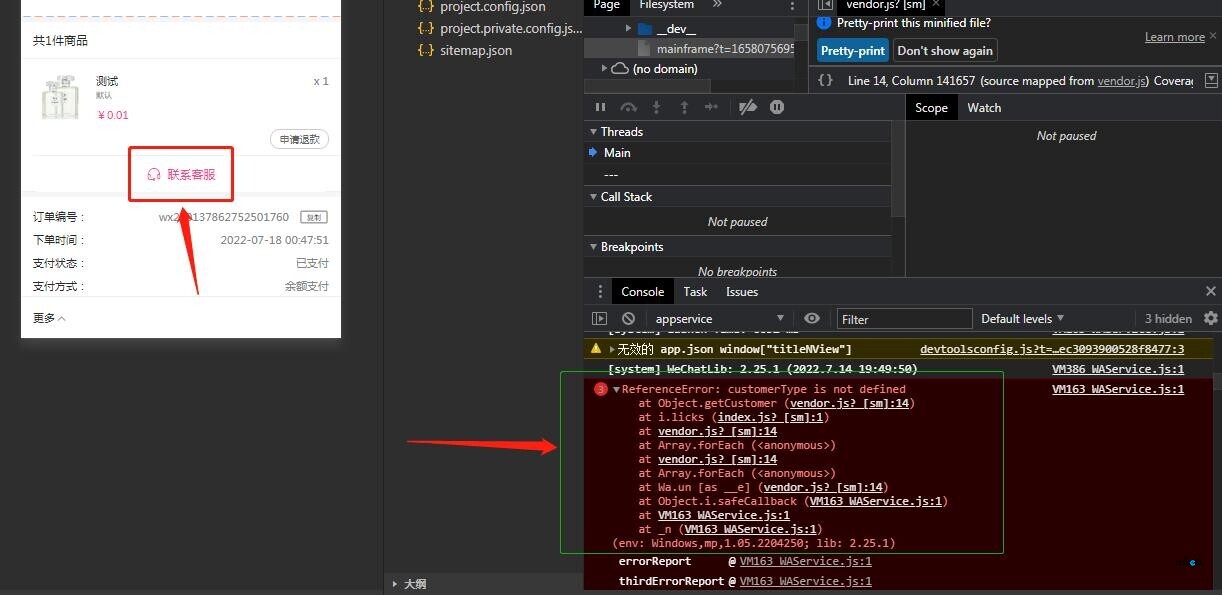The image size is (1222, 595).
Task: Open the Default levels dropdown
Action: pyautogui.click(x=1022, y=318)
